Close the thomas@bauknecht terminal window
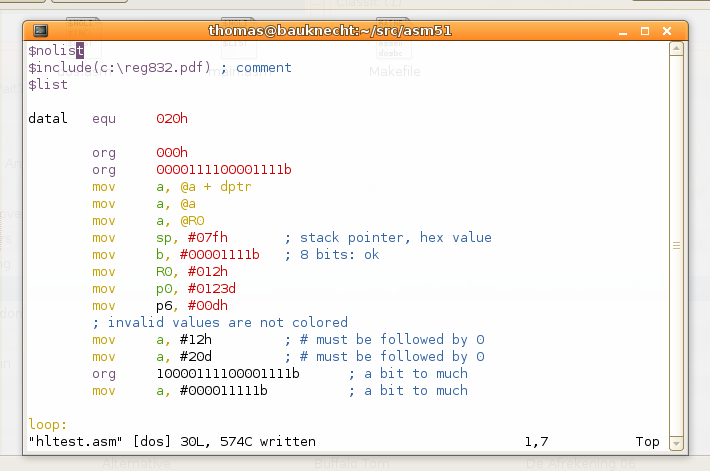 (667, 31)
